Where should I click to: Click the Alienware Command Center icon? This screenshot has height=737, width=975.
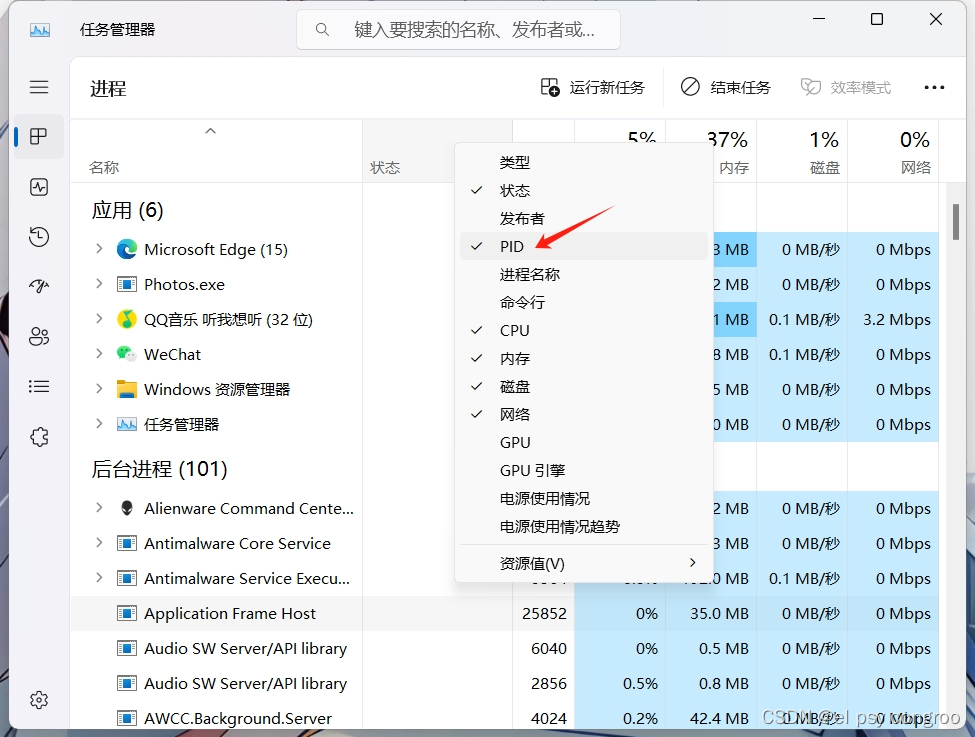(x=127, y=508)
